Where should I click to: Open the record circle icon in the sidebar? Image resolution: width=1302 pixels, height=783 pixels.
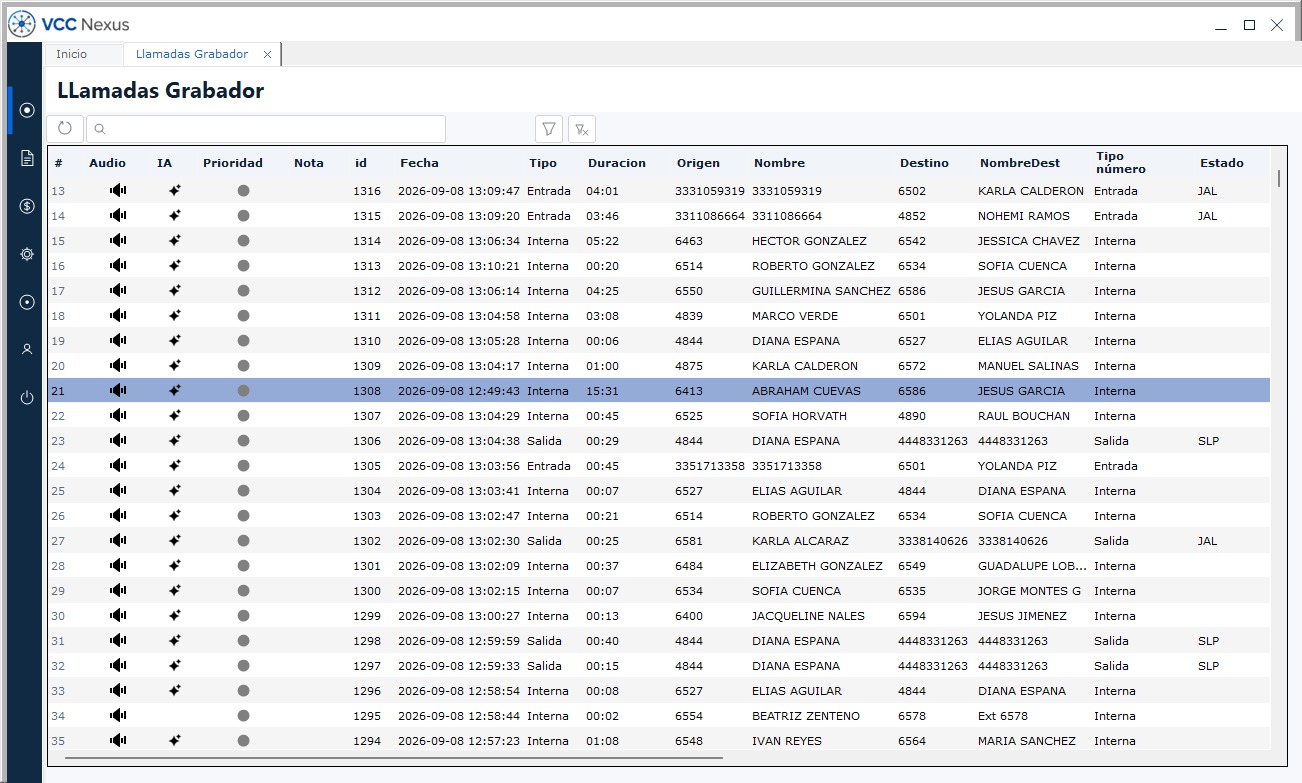(27, 110)
